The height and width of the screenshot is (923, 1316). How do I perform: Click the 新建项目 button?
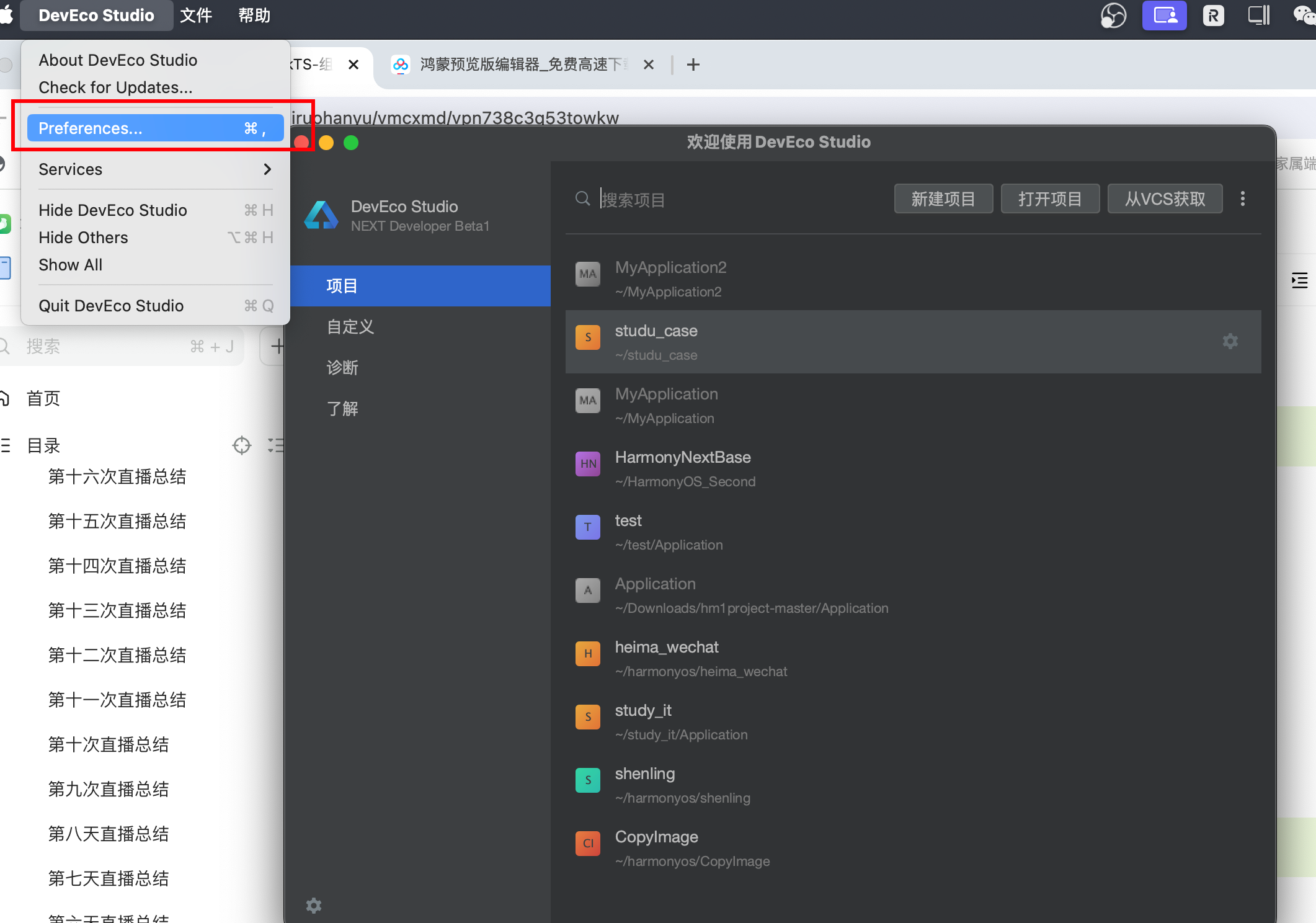(943, 198)
